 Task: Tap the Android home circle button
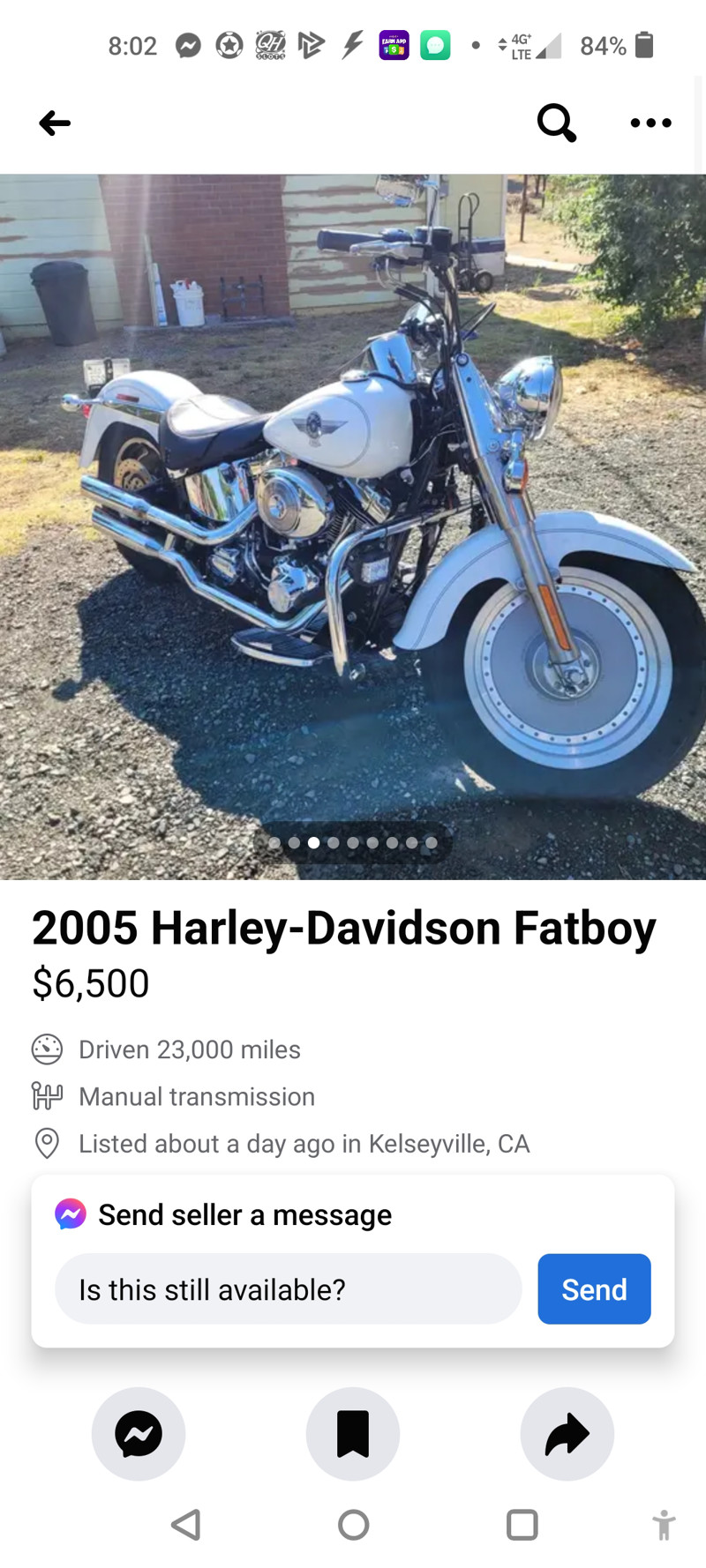(353, 1524)
